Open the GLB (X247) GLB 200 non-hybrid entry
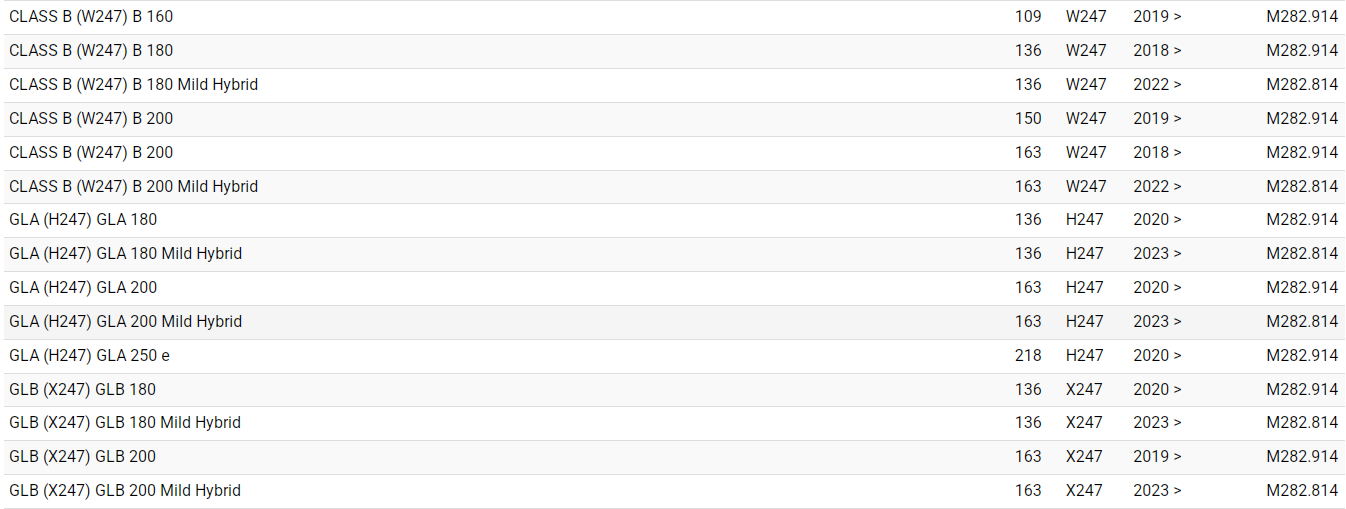Screen dimensions: 1346x509 coord(82,457)
